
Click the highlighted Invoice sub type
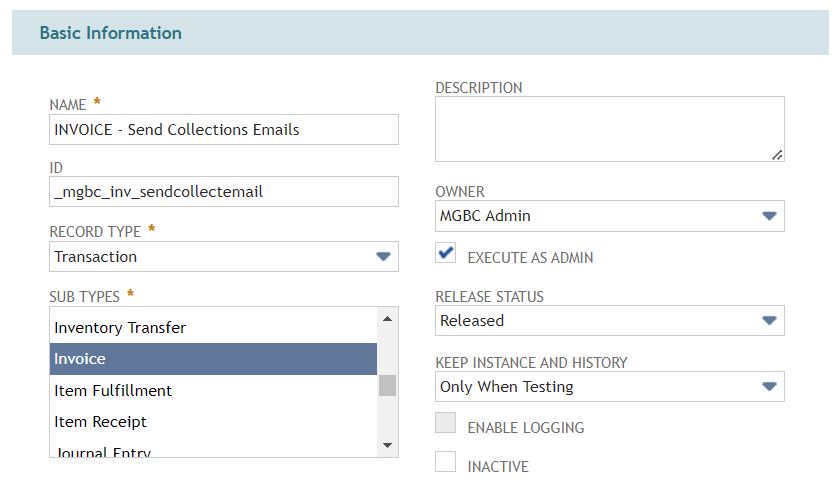214,359
